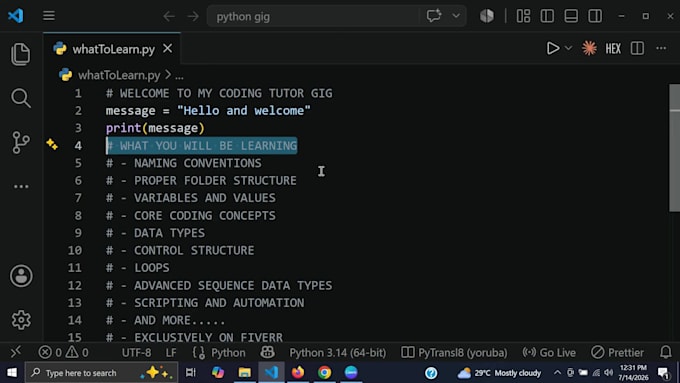Open the hamburger application menu
Viewport: 680px width, 383px height.
tap(49, 16)
